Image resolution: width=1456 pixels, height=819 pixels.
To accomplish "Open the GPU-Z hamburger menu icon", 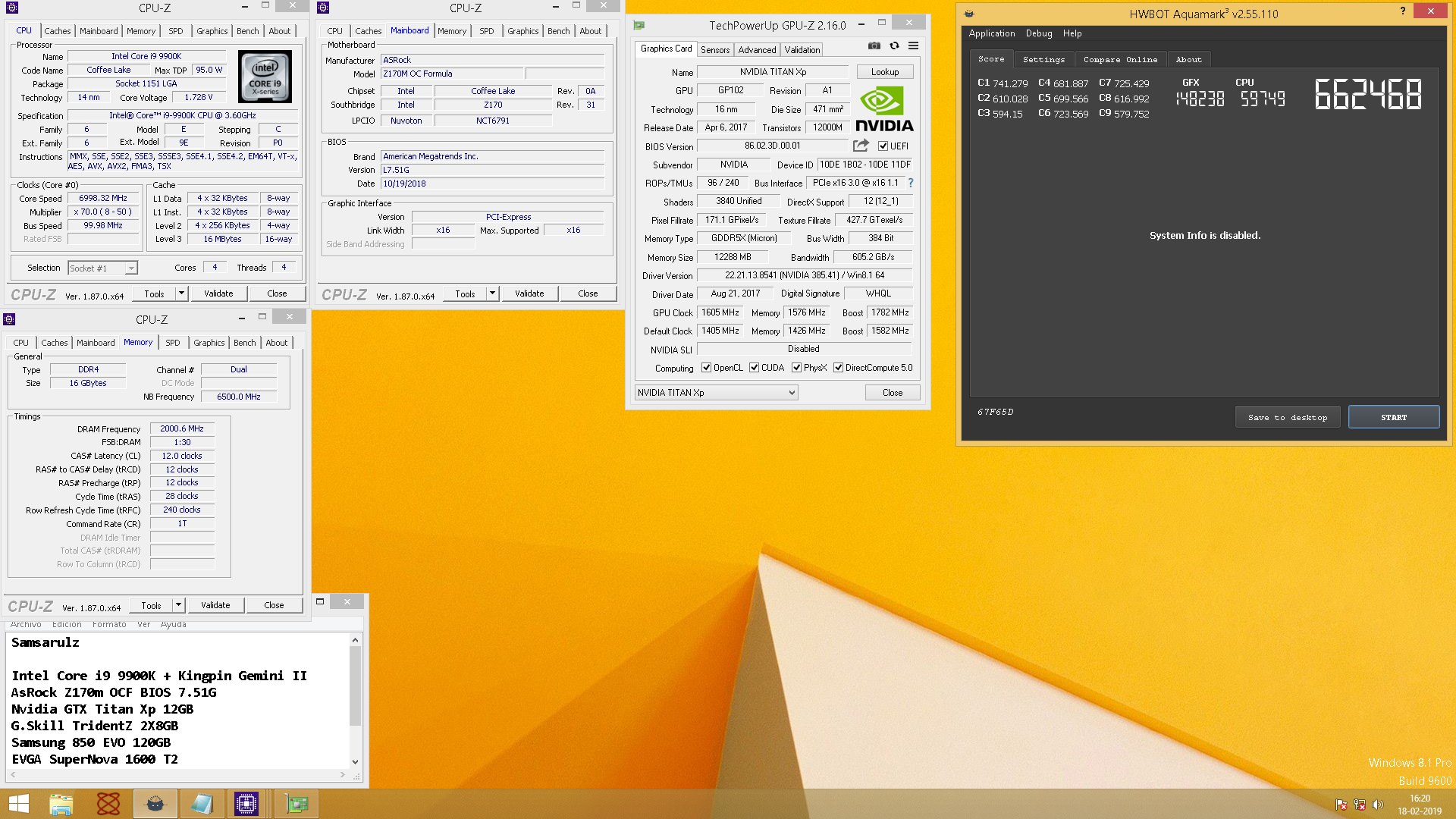I will pos(913,45).
